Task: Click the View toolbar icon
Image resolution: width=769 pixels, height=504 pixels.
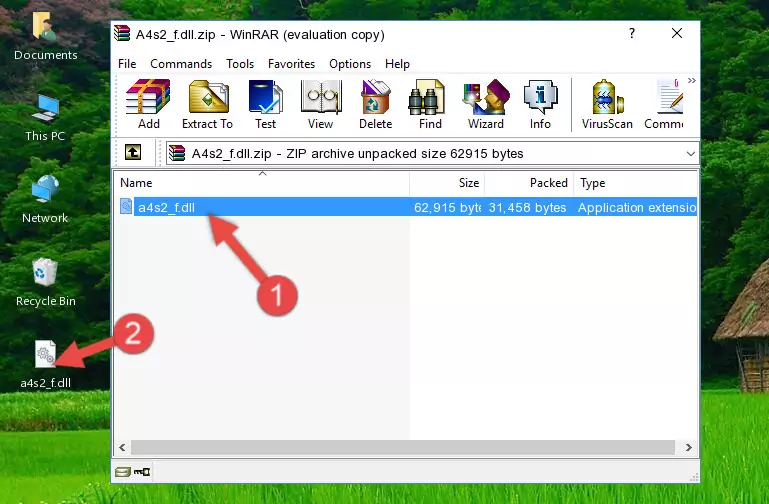Action: pos(321,104)
